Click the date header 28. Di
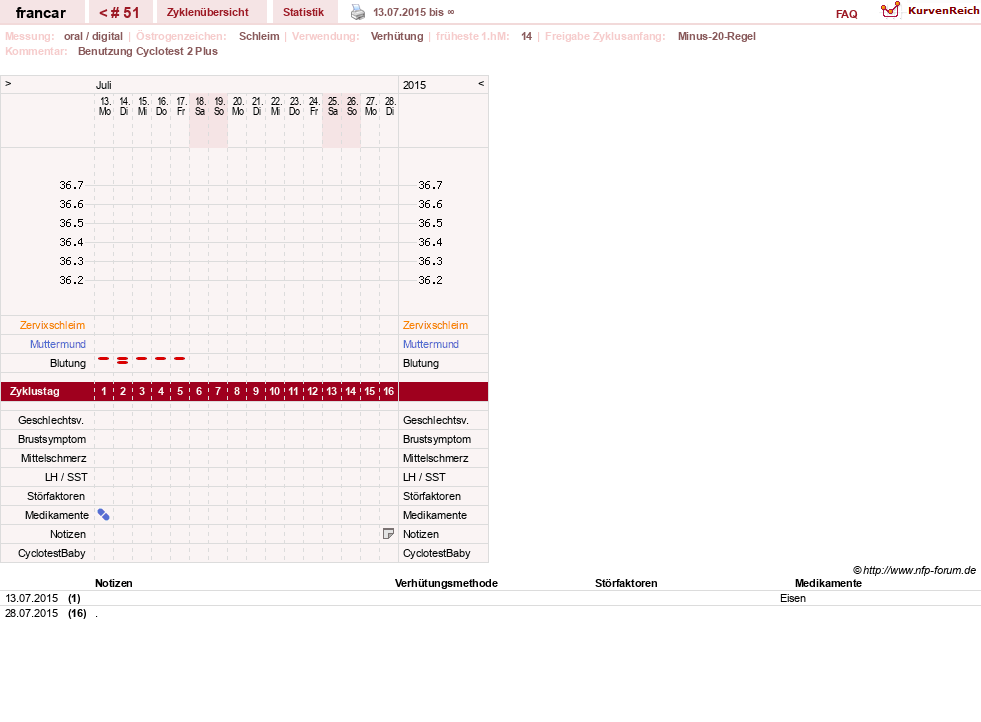The height and width of the screenshot is (722, 981). pos(390,106)
